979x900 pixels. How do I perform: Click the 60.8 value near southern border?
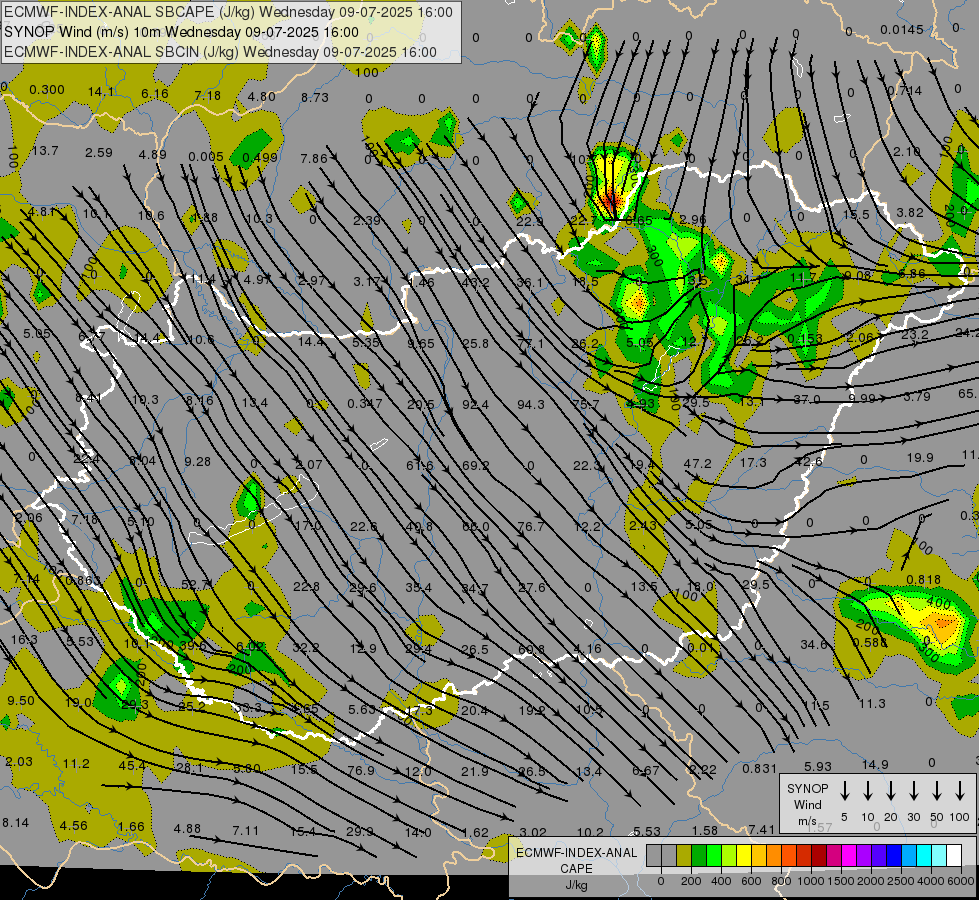pyautogui.click(x=530, y=650)
